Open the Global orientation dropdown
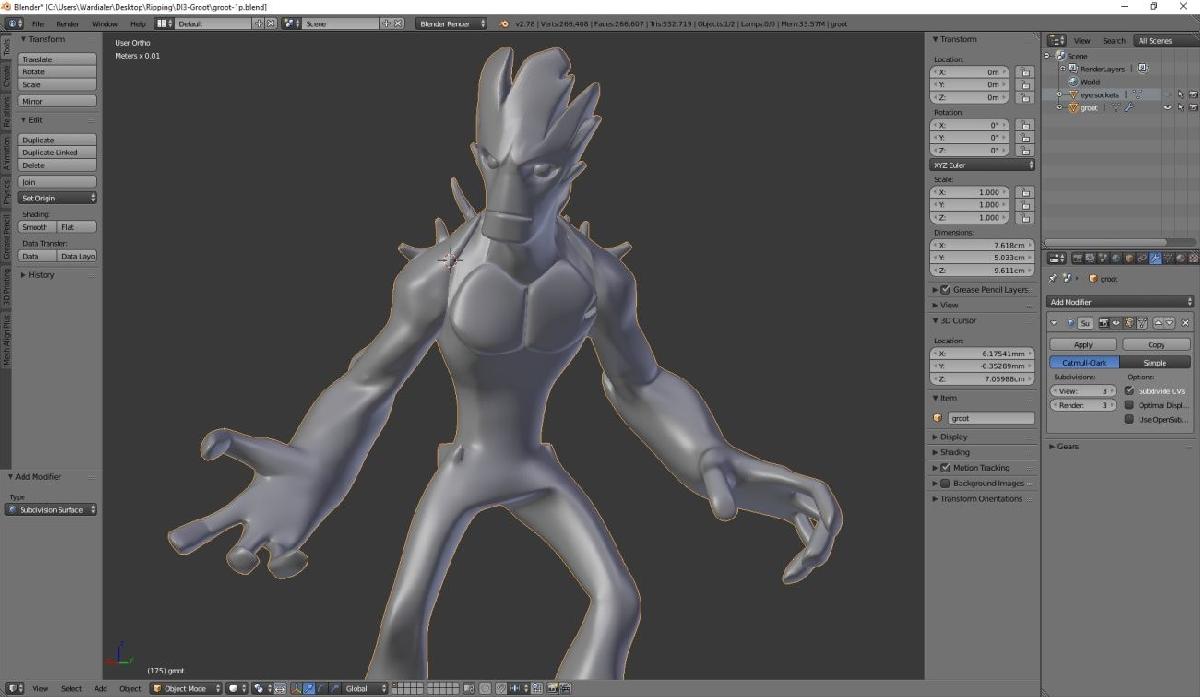This screenshot has height=697, width=1200. 365,688
